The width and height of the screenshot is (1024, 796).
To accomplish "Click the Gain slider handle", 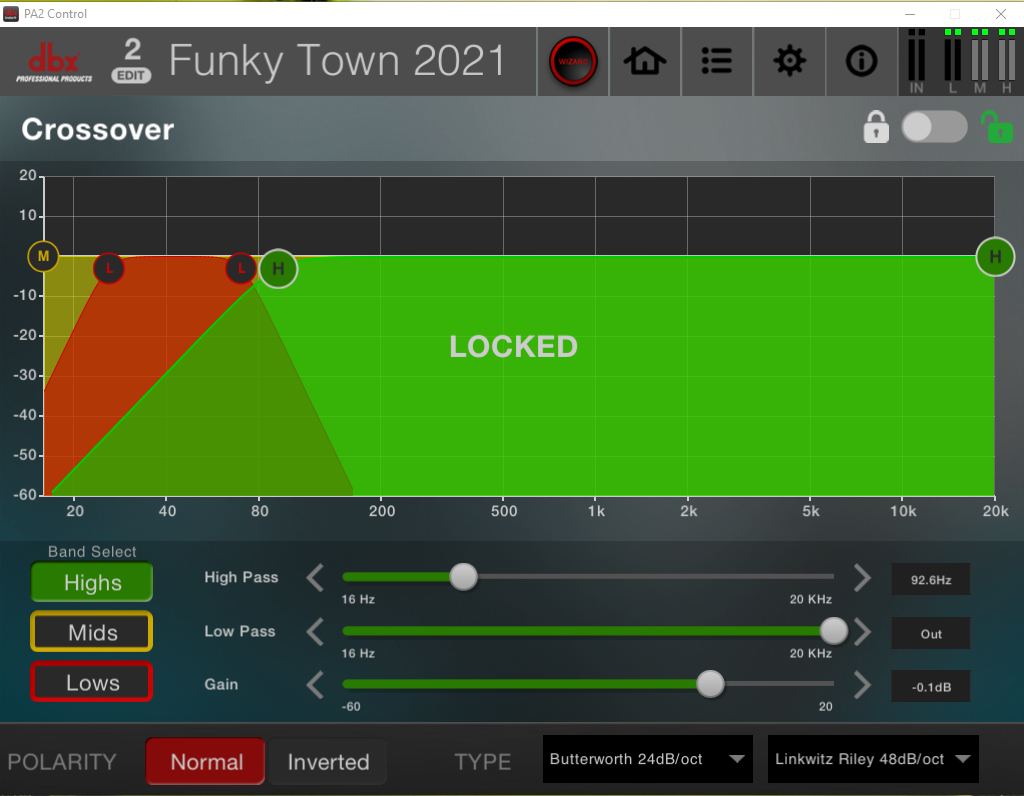I will pos(710,684).
